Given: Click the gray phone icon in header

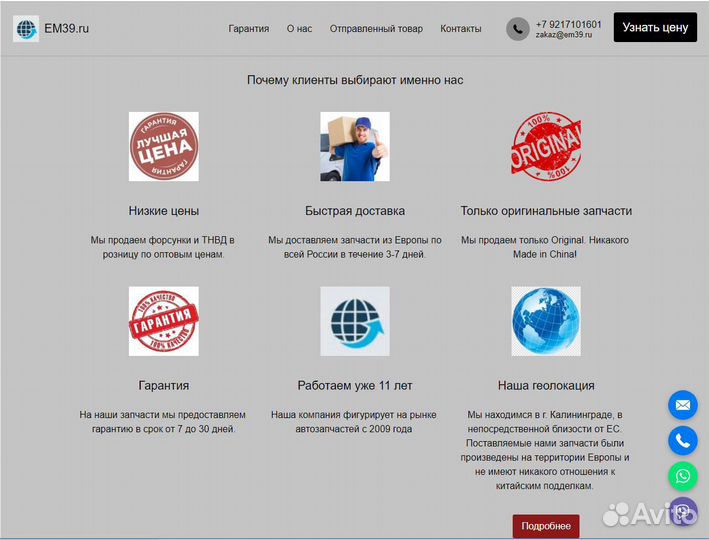Looking at the screenshot, I should click(517, 29).
